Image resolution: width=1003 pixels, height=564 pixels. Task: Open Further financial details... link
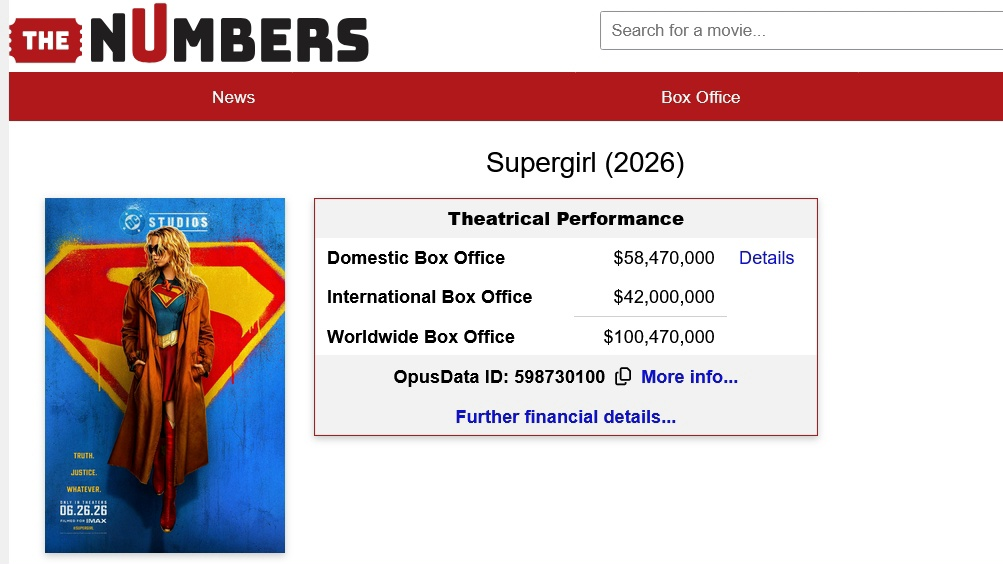(x=565, y=417)
